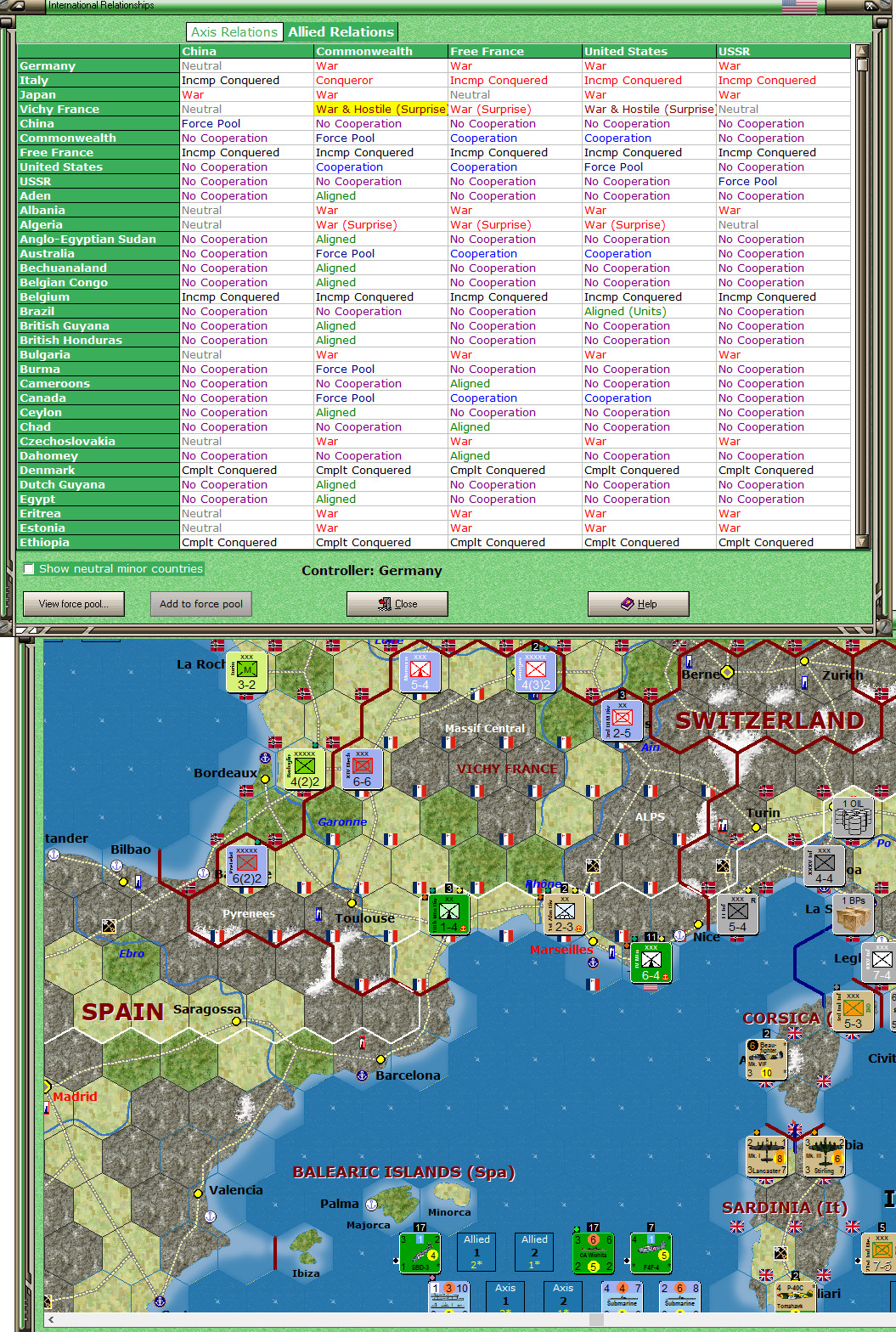This screenshot has height=1332, width=896.
Task: Click the China column header
Action: (246, 52)
